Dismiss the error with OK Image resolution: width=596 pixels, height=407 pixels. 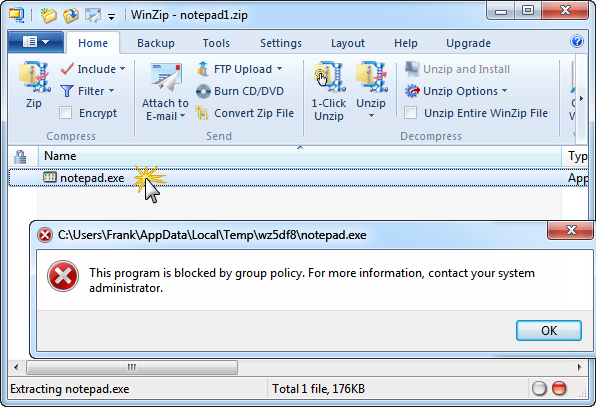coord(548,330)
